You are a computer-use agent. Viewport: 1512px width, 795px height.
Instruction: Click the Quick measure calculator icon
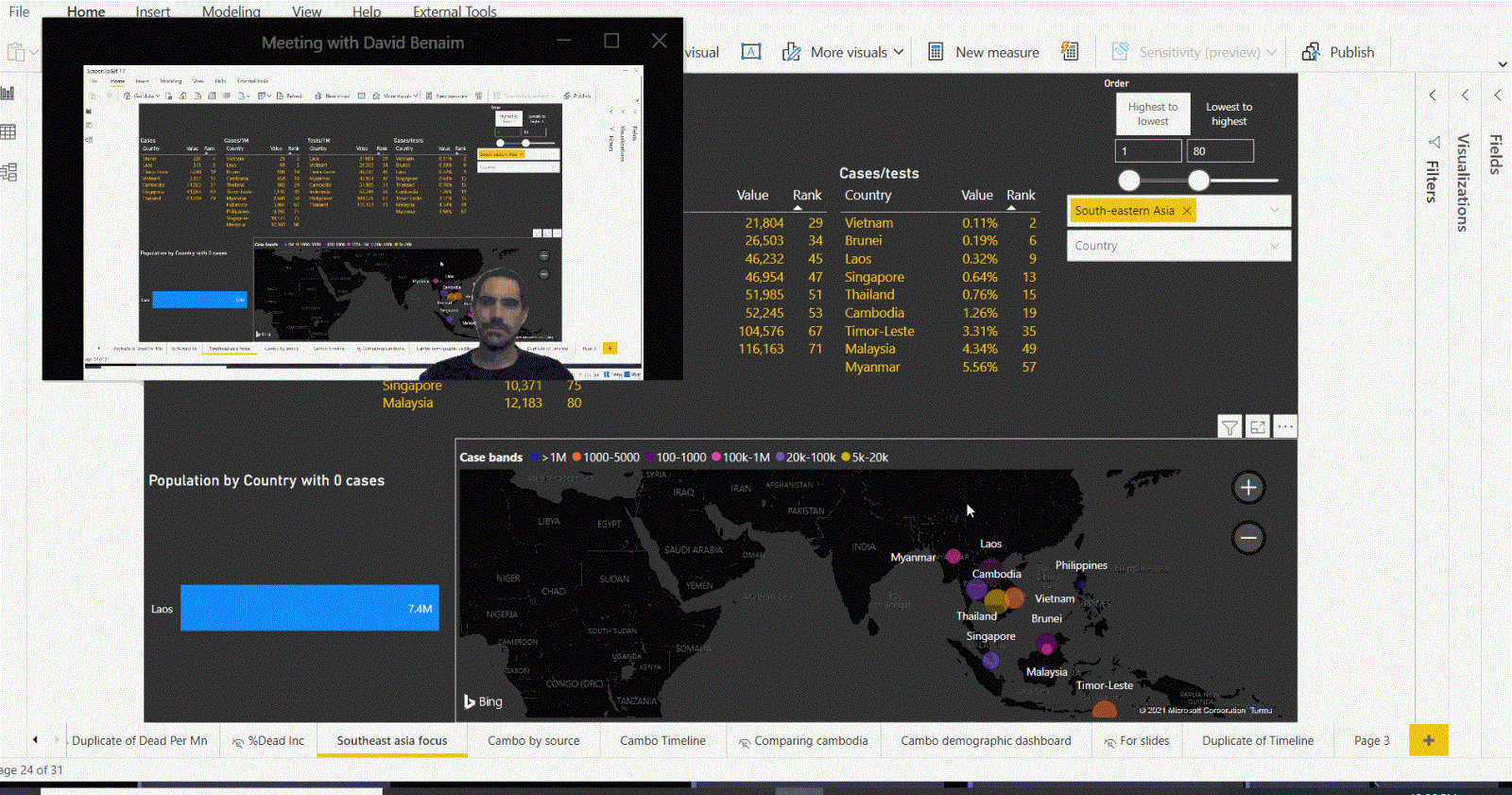pos(1070,52)
